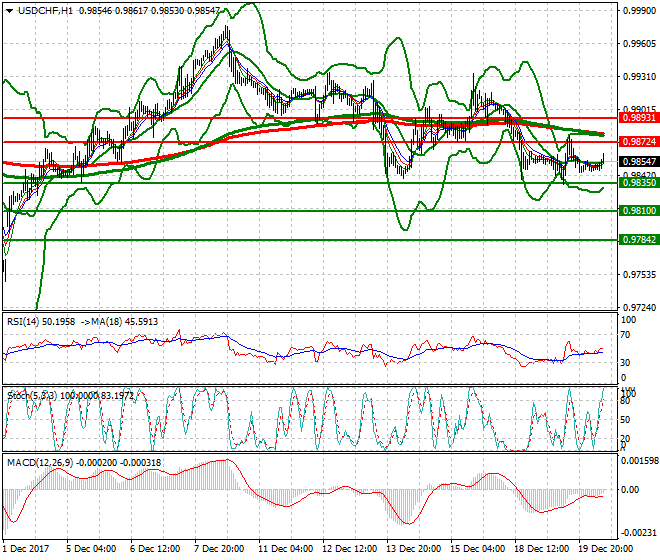Click the current price 0.98547 label
This screenshot has width=660, height=560.
point(636,162)
